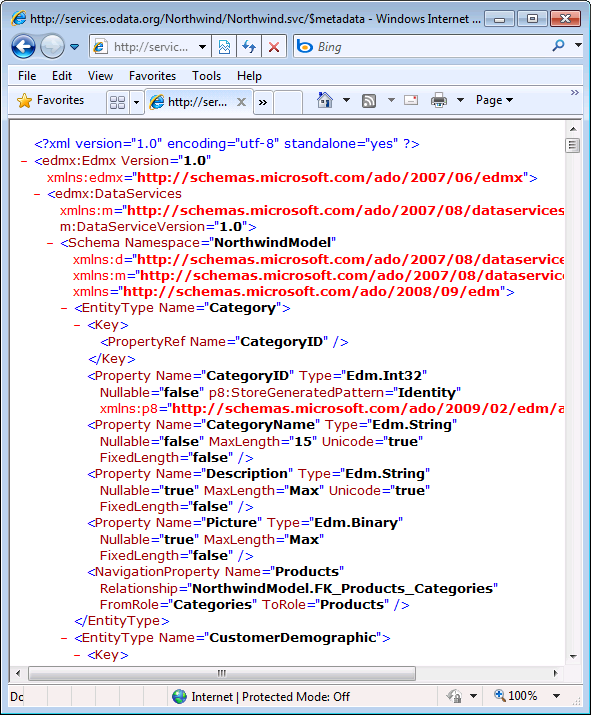Click the horizontal scrollbar thumb
Viewport: 591px width, 715px height.
click(222, 673)
